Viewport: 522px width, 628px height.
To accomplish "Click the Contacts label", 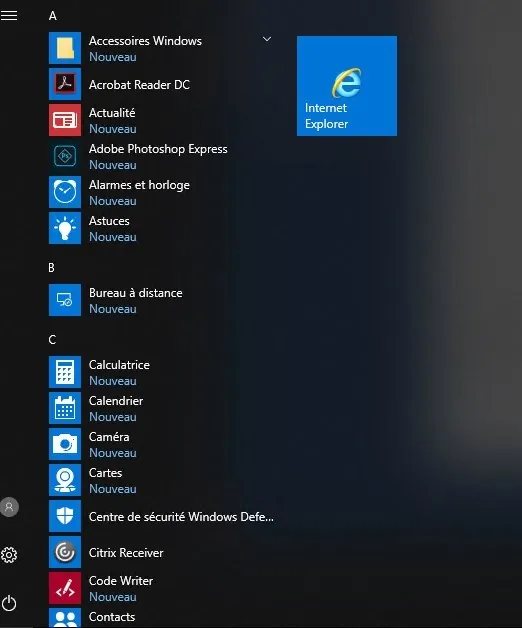I will (112, 617).
